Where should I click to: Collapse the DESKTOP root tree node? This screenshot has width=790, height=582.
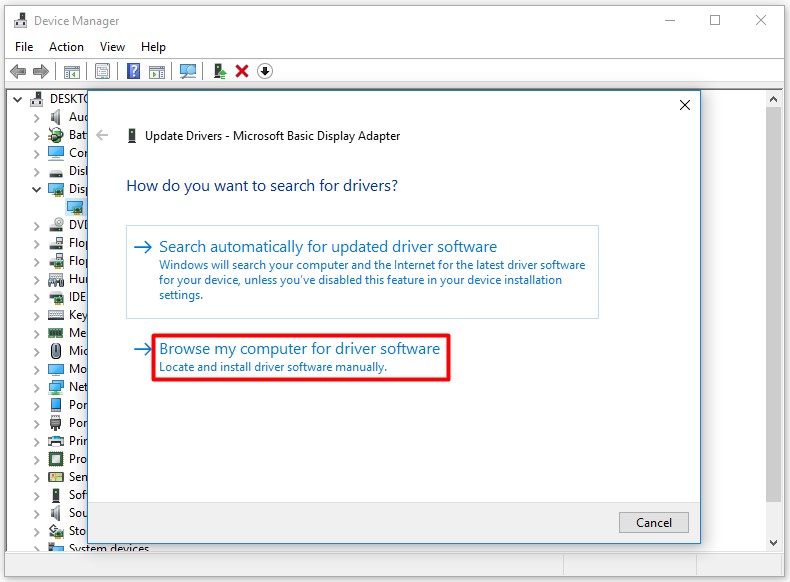click(x=18, y=99)
